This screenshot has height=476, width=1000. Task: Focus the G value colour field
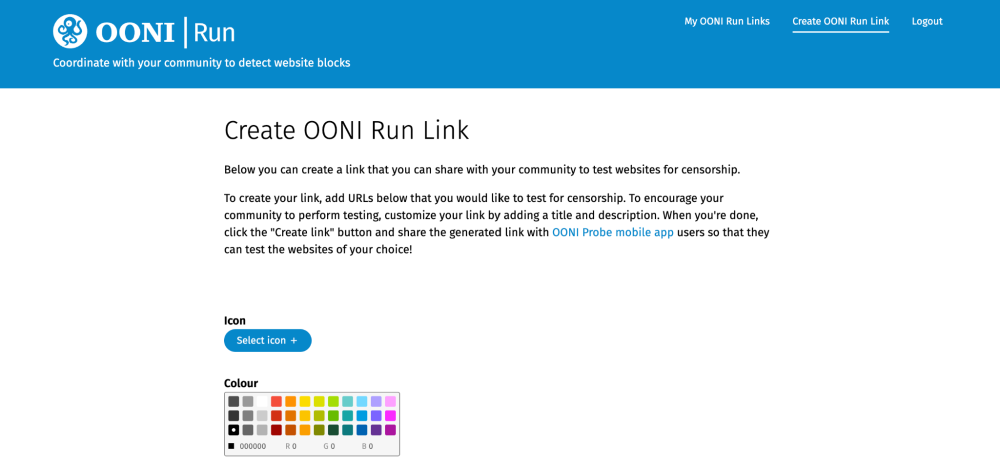(x=333, y=446)
